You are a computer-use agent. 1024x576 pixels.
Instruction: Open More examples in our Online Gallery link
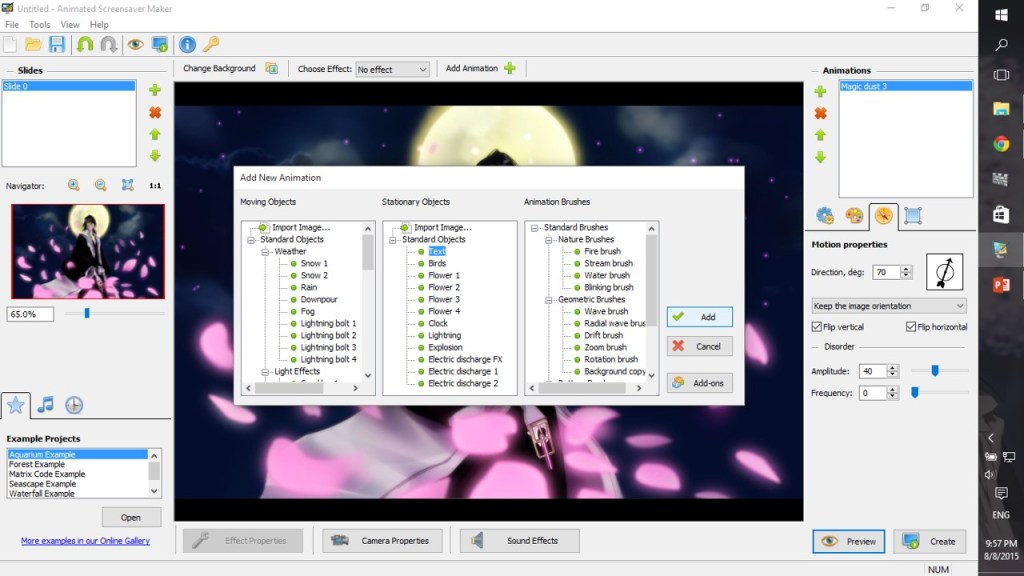86,541
